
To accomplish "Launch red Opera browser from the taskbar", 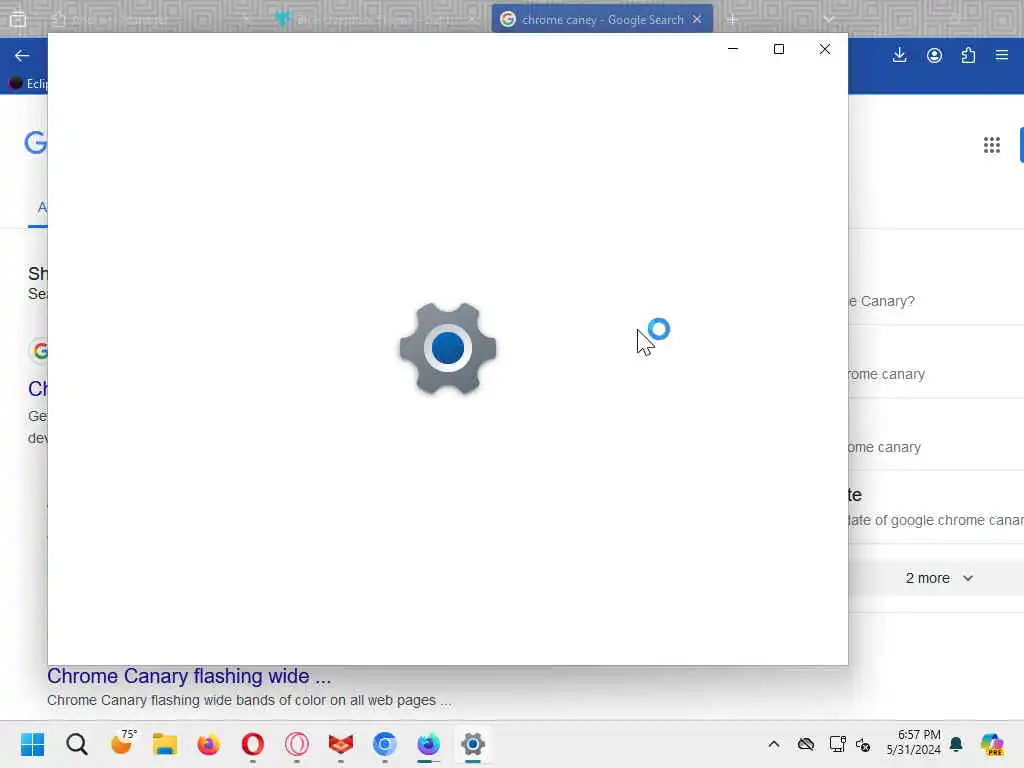I will coord(253,744).
